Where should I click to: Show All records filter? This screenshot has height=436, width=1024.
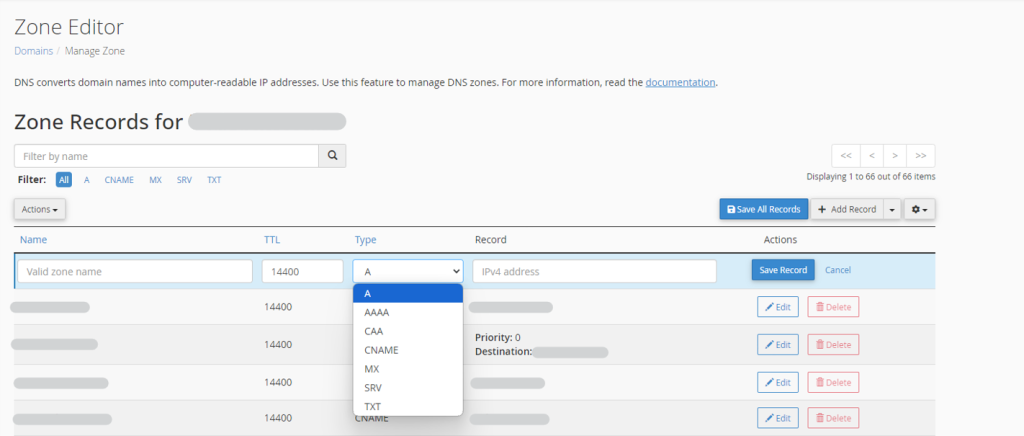(64, 180)
